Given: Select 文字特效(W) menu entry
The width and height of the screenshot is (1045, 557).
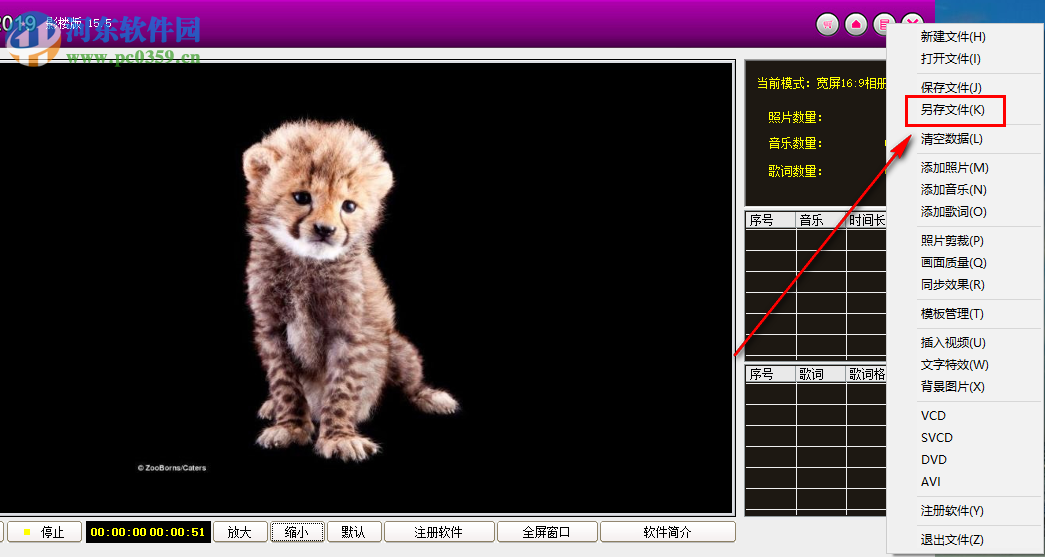Looking at the screenshot, I should click(x=954, y=364).
